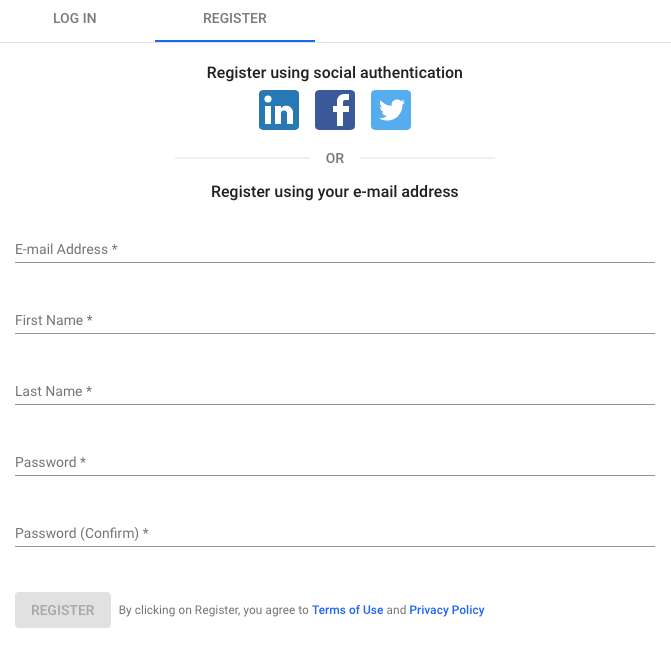Click the blue underline beneath REGISTER tab

[235, 41]
